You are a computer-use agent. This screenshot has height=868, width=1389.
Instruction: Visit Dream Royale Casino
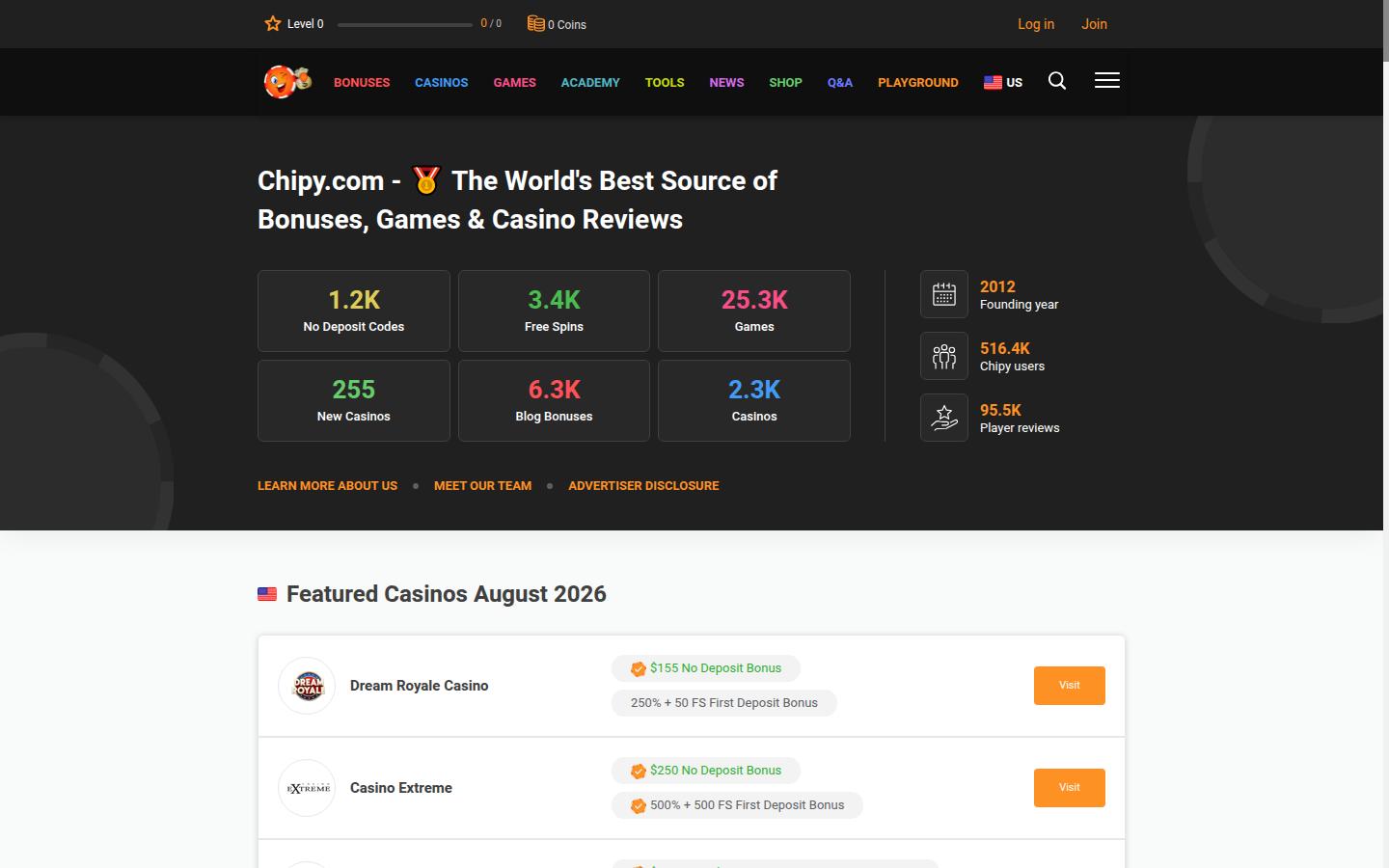pyautogui.click(x=1070, y=686)
